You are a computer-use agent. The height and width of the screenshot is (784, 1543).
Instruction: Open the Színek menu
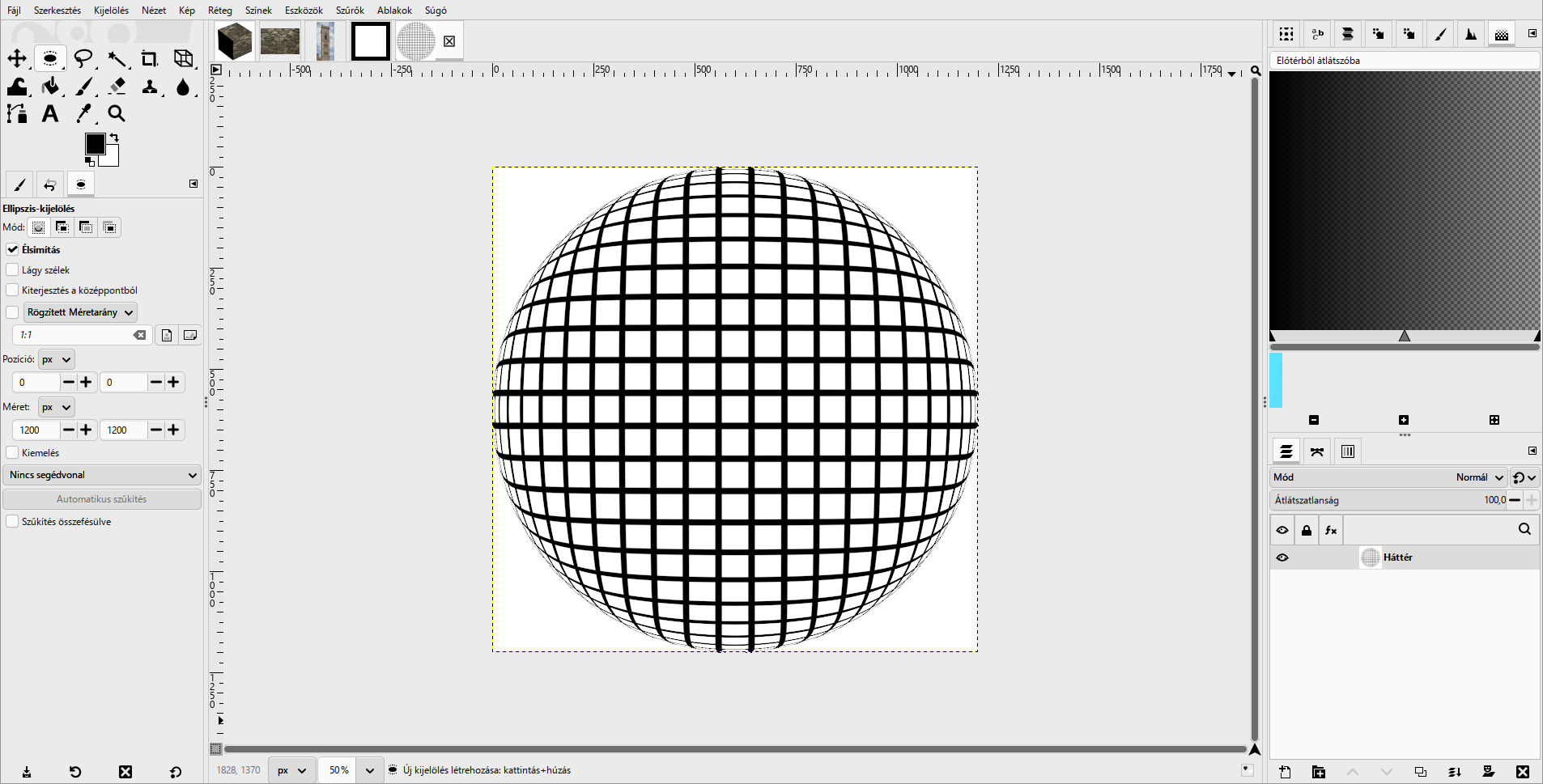258,11
